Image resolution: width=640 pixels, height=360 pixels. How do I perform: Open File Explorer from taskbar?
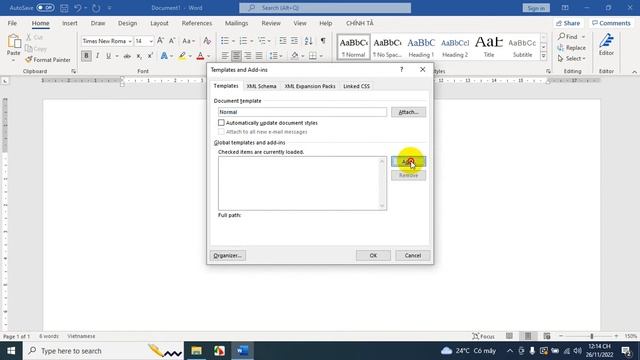click(x=196, y=351)
